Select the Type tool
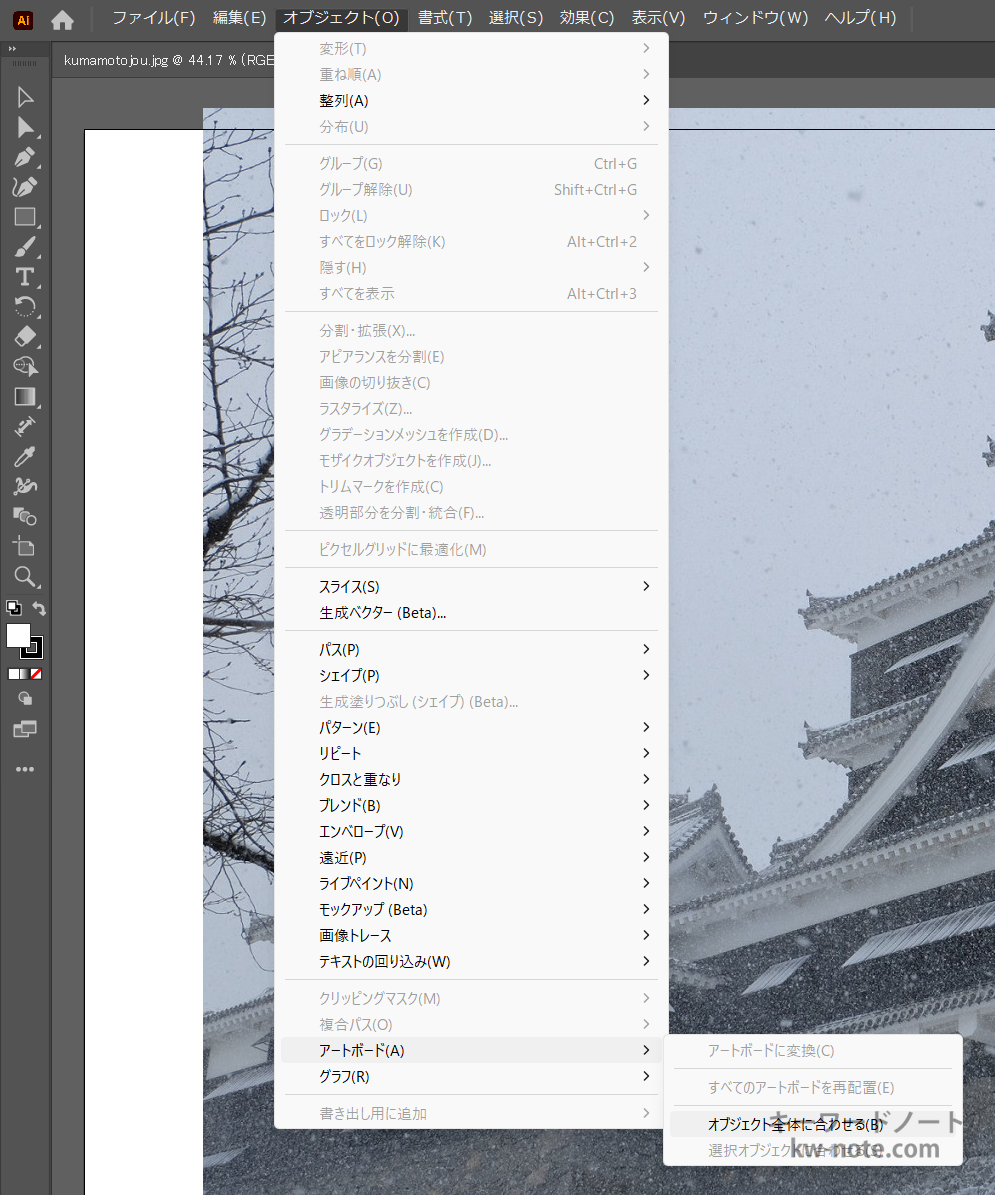 (x=25, y=277)
